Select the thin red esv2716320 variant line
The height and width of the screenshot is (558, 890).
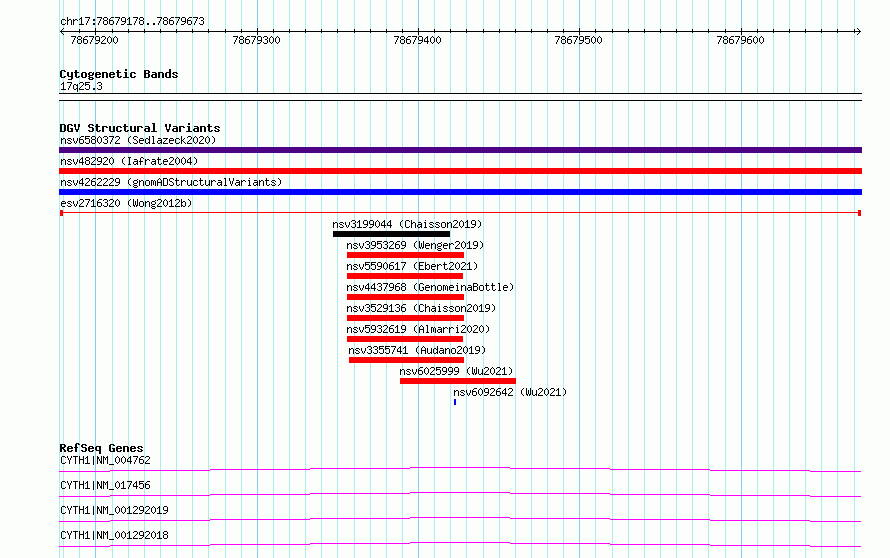coord(460,213)
